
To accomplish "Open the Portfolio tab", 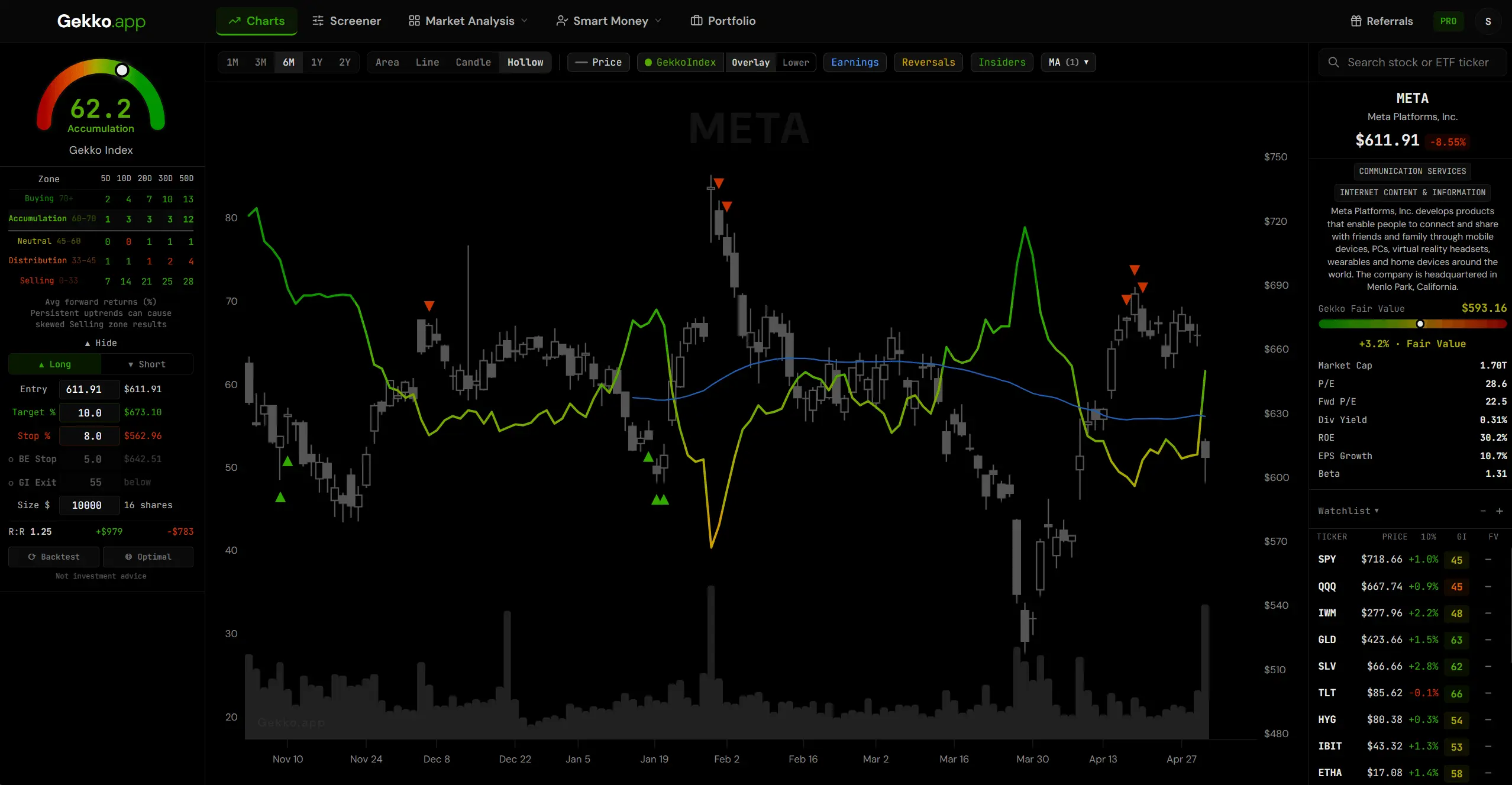I will pos(723,21).
